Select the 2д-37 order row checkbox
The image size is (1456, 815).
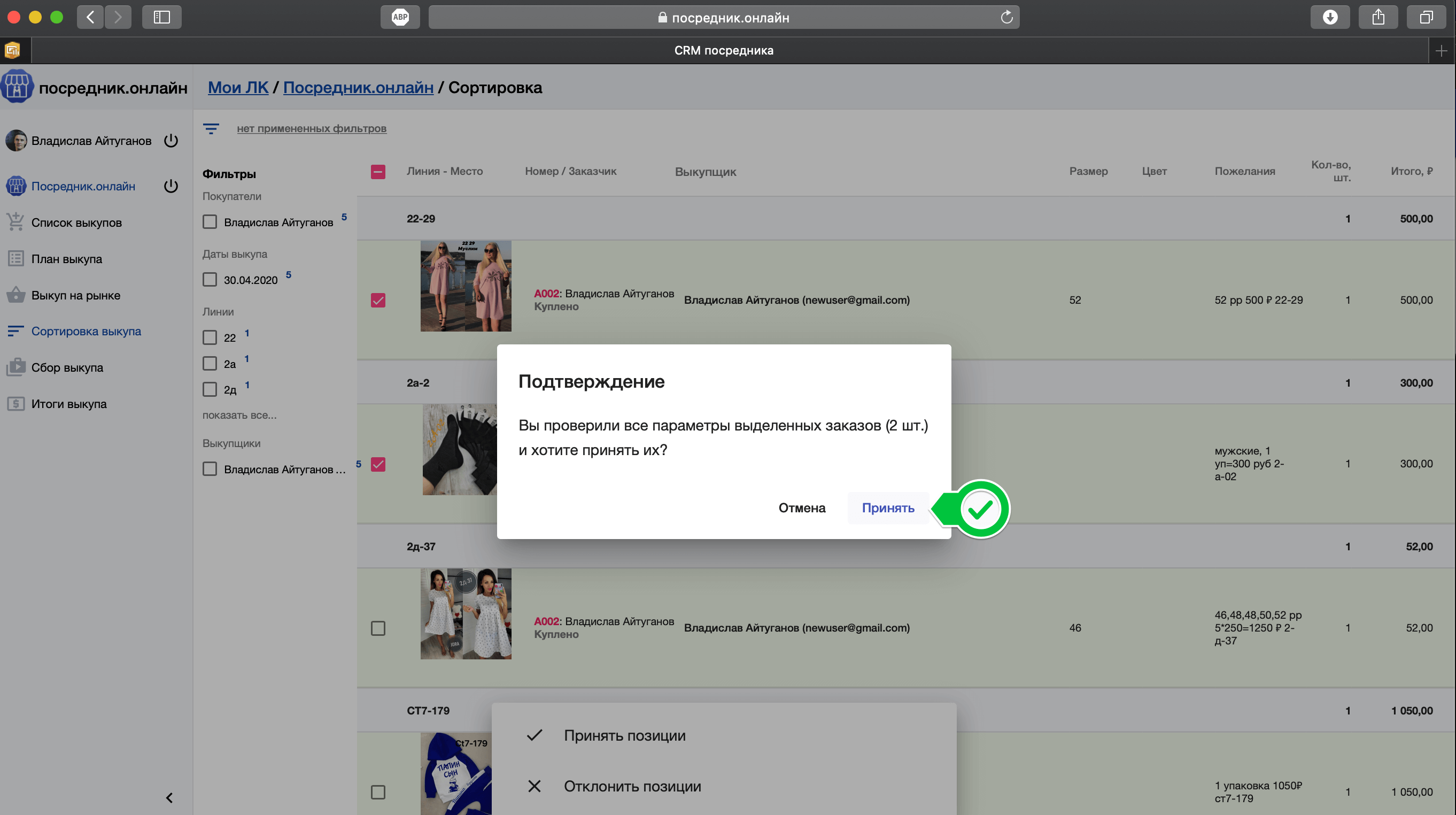pyautogui.click(x=378, y=628)
